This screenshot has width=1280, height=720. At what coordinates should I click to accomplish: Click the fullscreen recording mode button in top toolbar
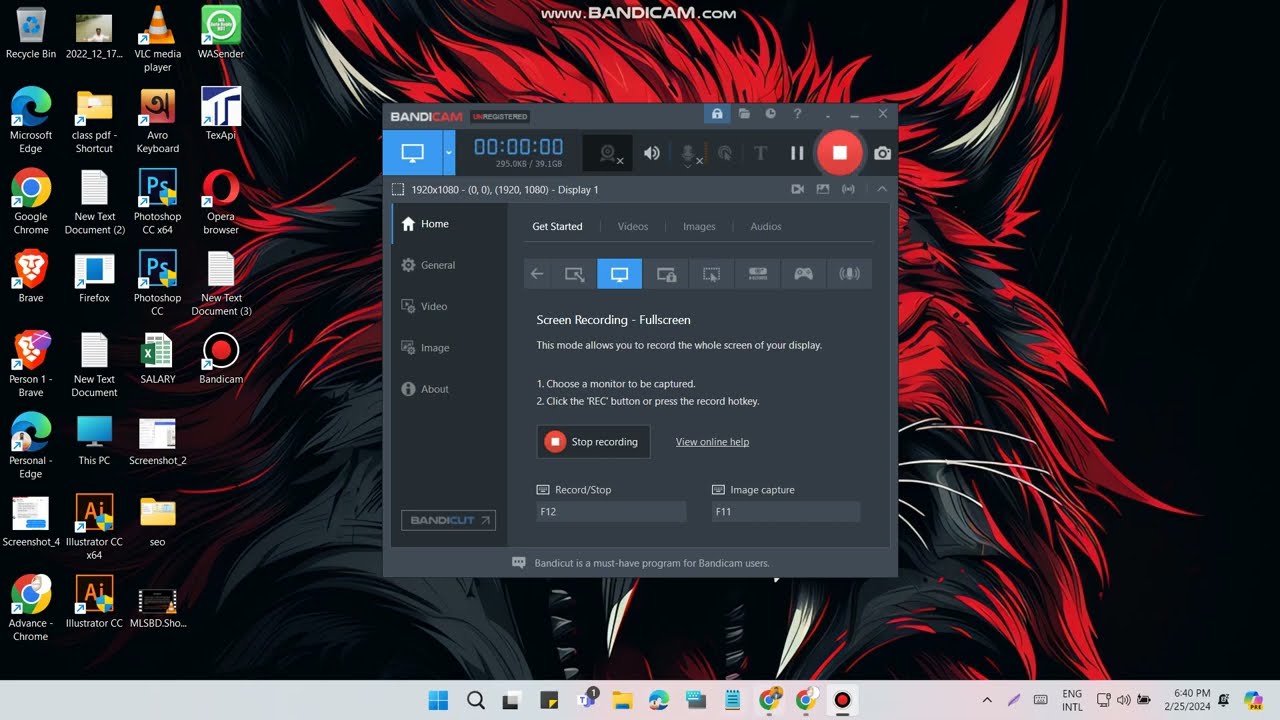[x=412, y=153]
